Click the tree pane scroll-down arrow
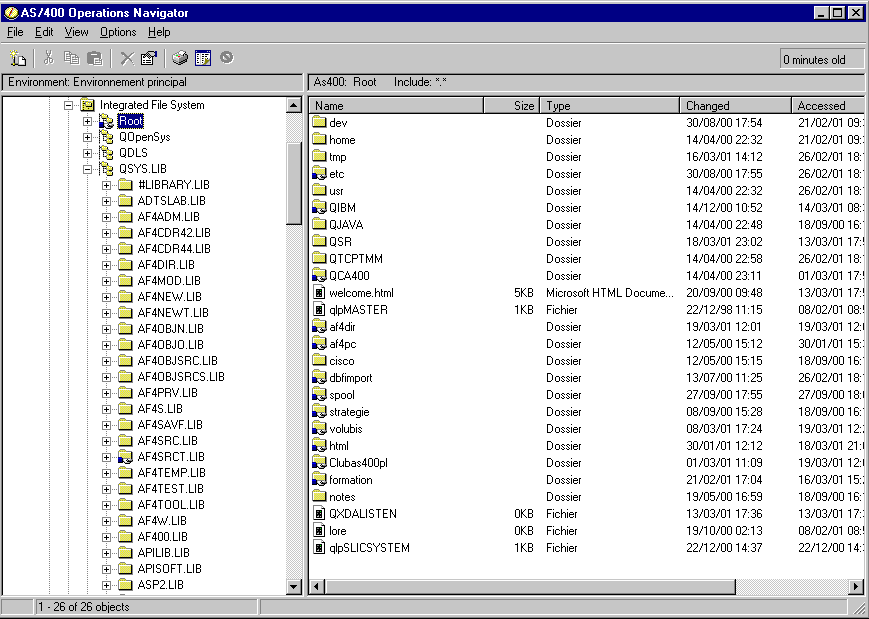This screenshot has width=869, height=619. pos(294,586)
